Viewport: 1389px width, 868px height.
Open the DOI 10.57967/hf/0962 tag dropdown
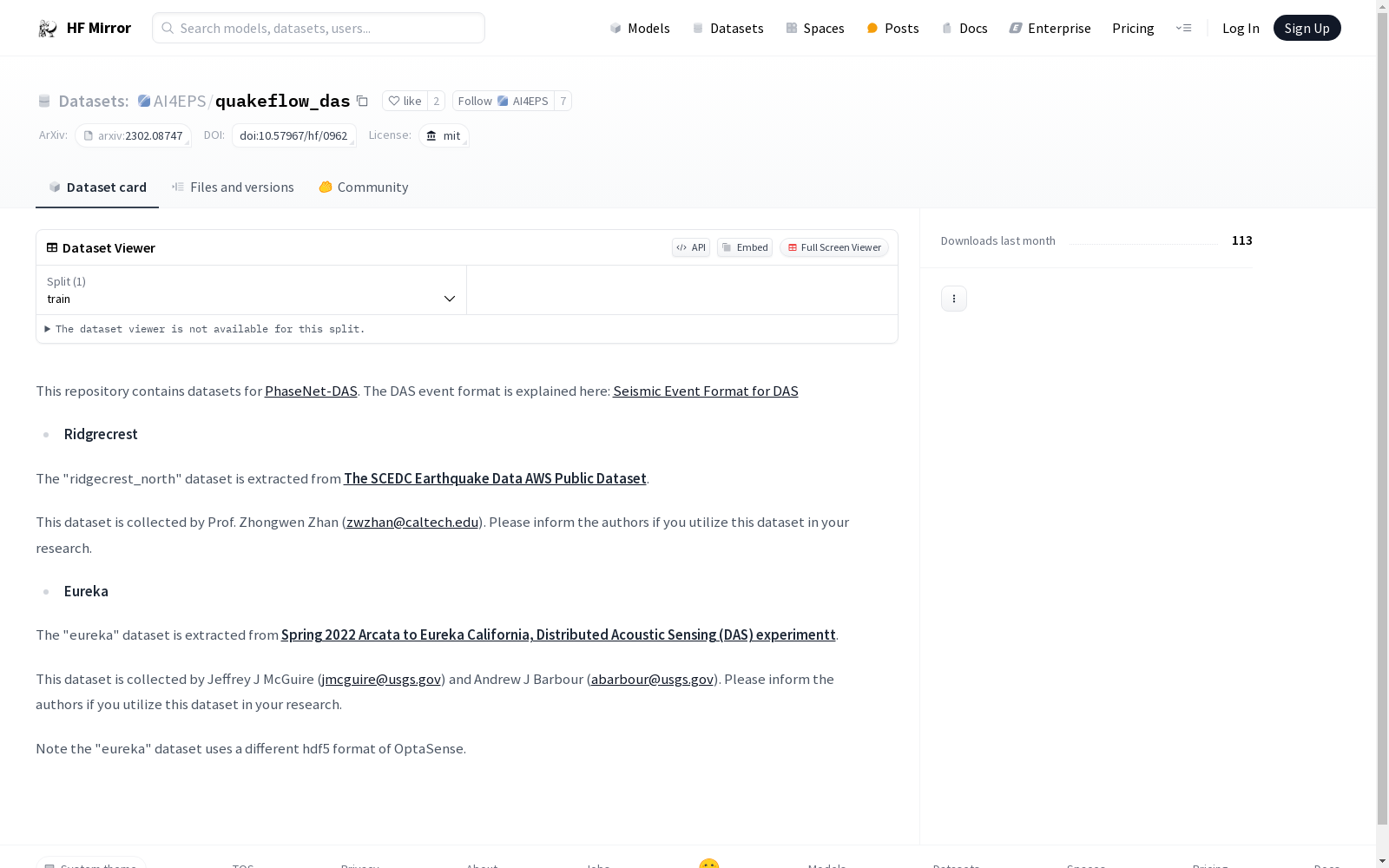(293, 136)
